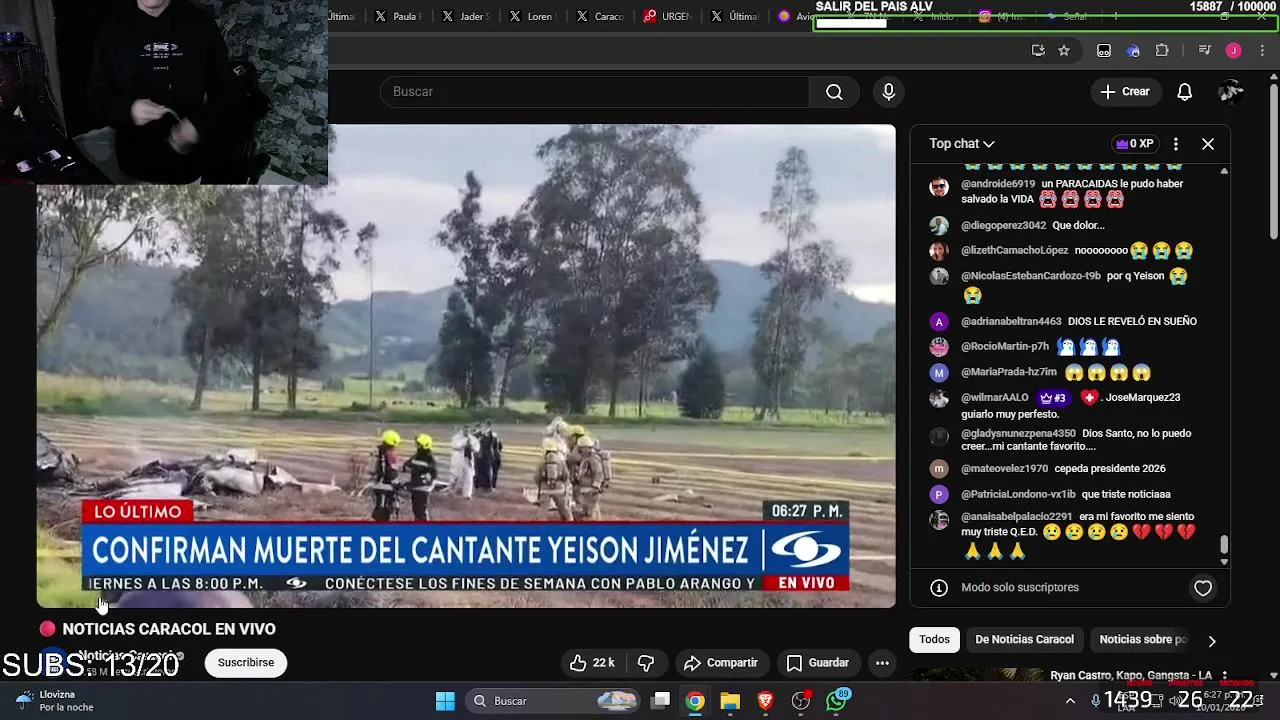Open WhatsApp from taskbar
1280x720 pixels.
[837, 701]
